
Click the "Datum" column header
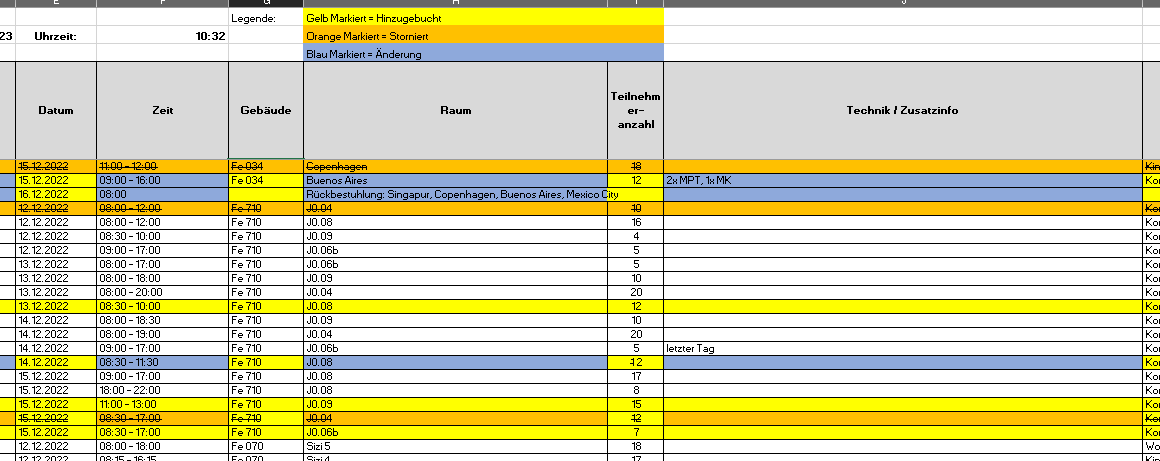point(55,110)
